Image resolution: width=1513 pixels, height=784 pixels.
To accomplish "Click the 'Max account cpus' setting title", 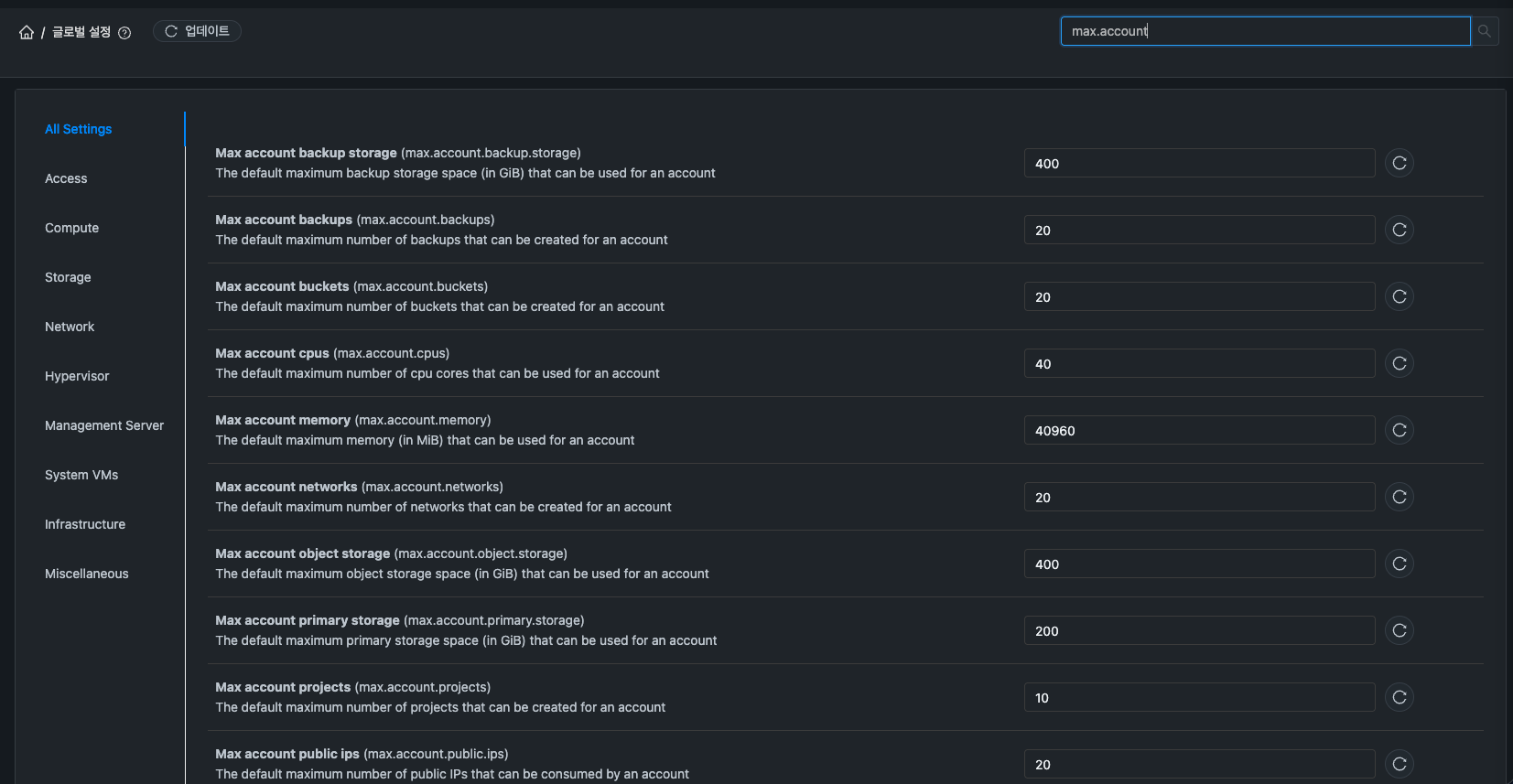I will pos(272,353).
